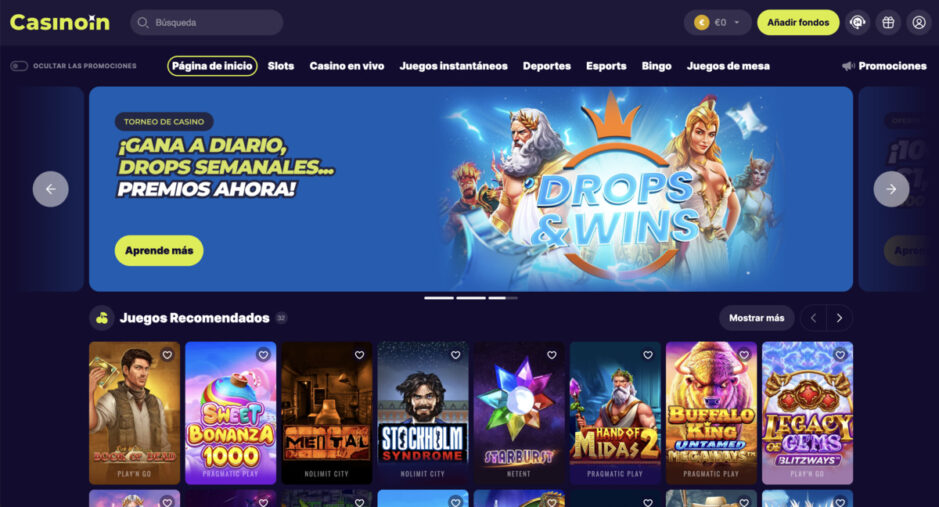Select the first banner progress indicator

tap(439, 297)
